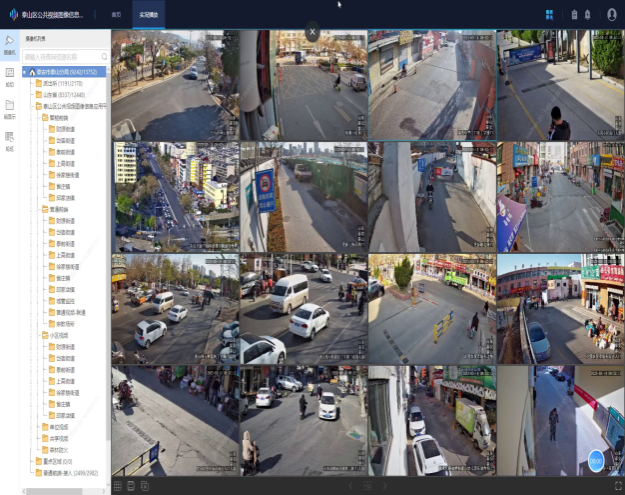Image resolution: width=625 pixels, height=495 pixels.
Task: Select the 实况播放 live view tab
Action: (147, 15)
